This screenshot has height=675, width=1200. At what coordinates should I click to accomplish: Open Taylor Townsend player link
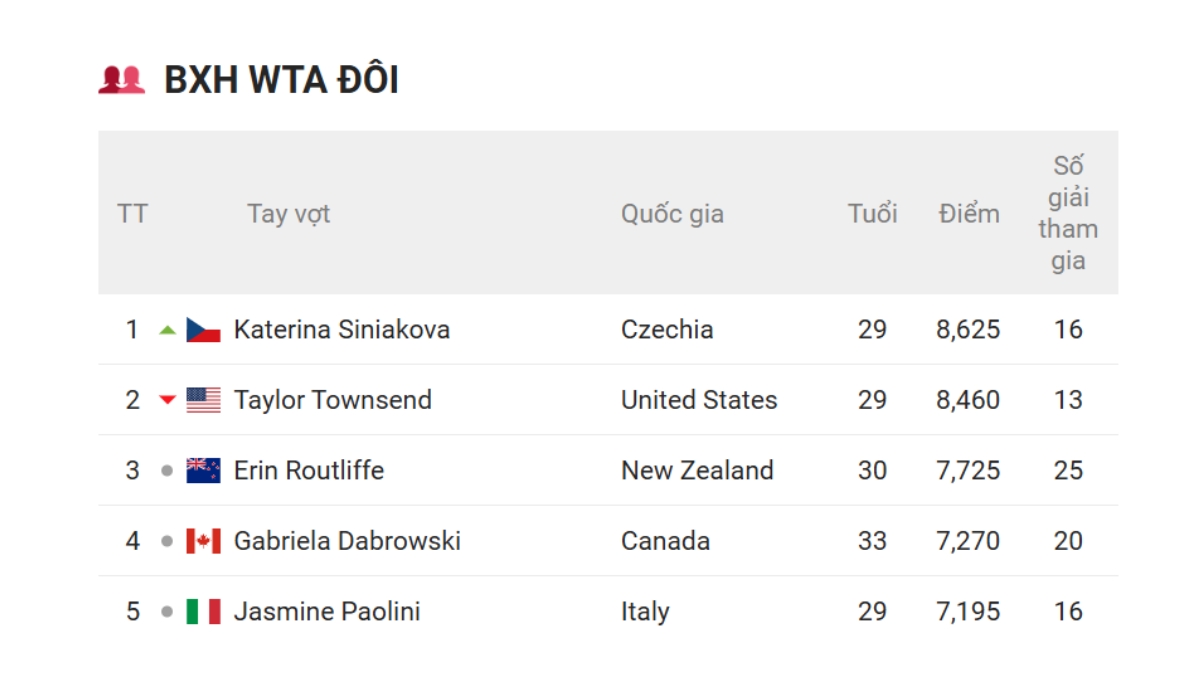[x=332, y=400]
